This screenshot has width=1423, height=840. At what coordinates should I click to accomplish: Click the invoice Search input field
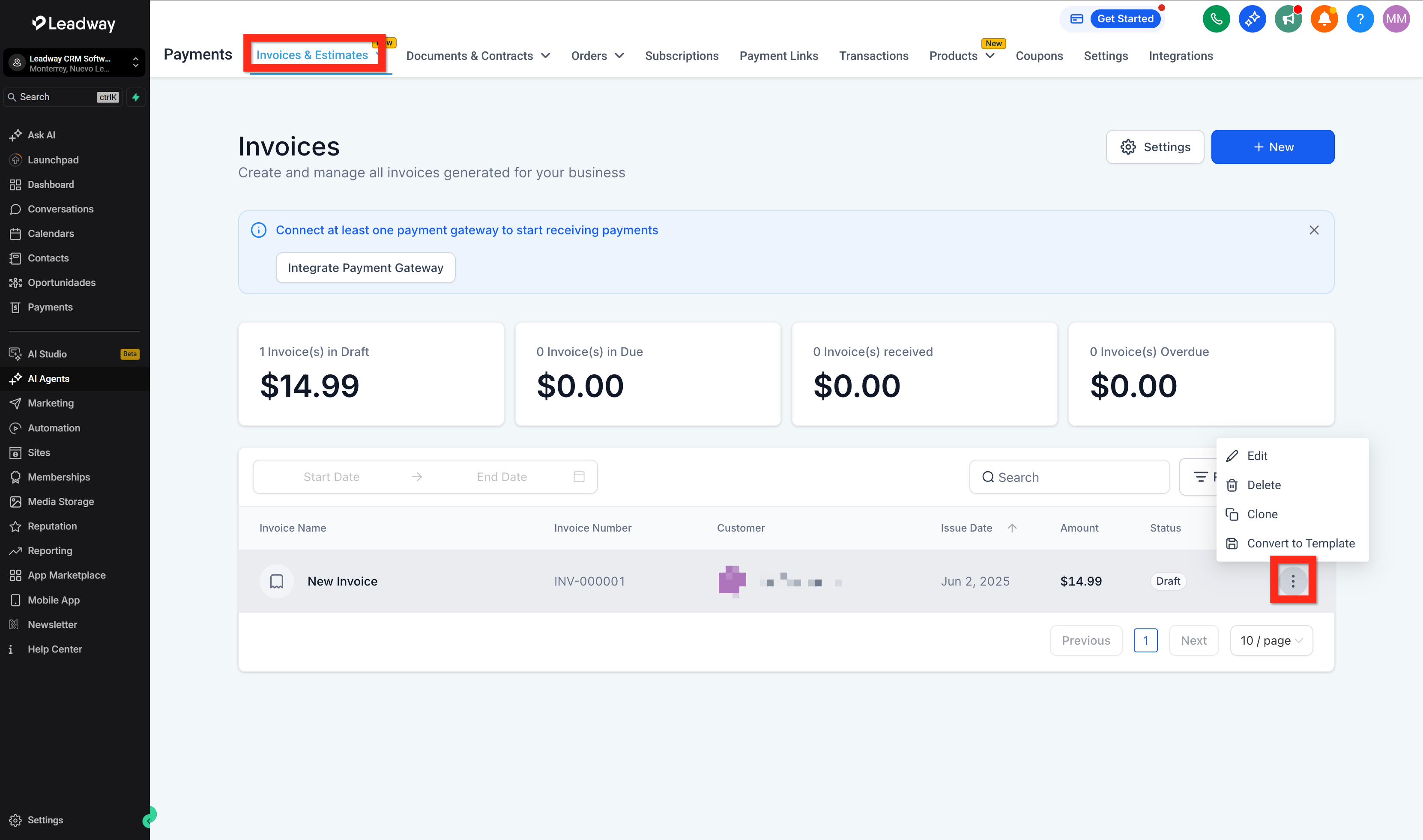tap(1069, 477)
